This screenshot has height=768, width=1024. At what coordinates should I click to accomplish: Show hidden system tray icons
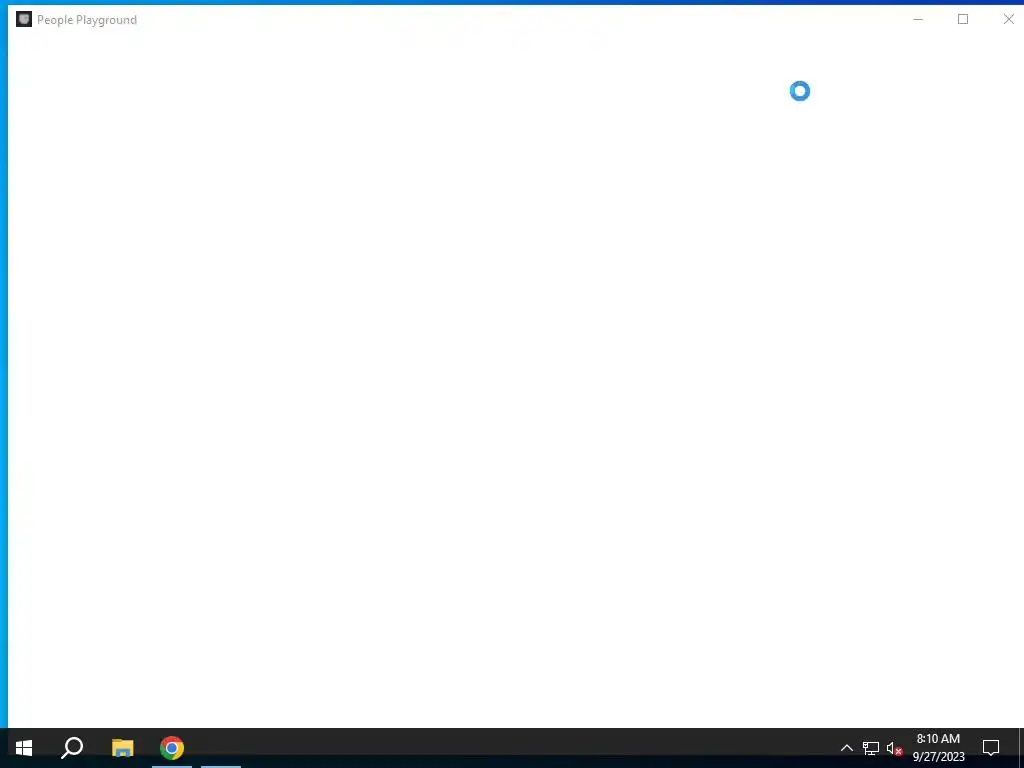[846, 748]
